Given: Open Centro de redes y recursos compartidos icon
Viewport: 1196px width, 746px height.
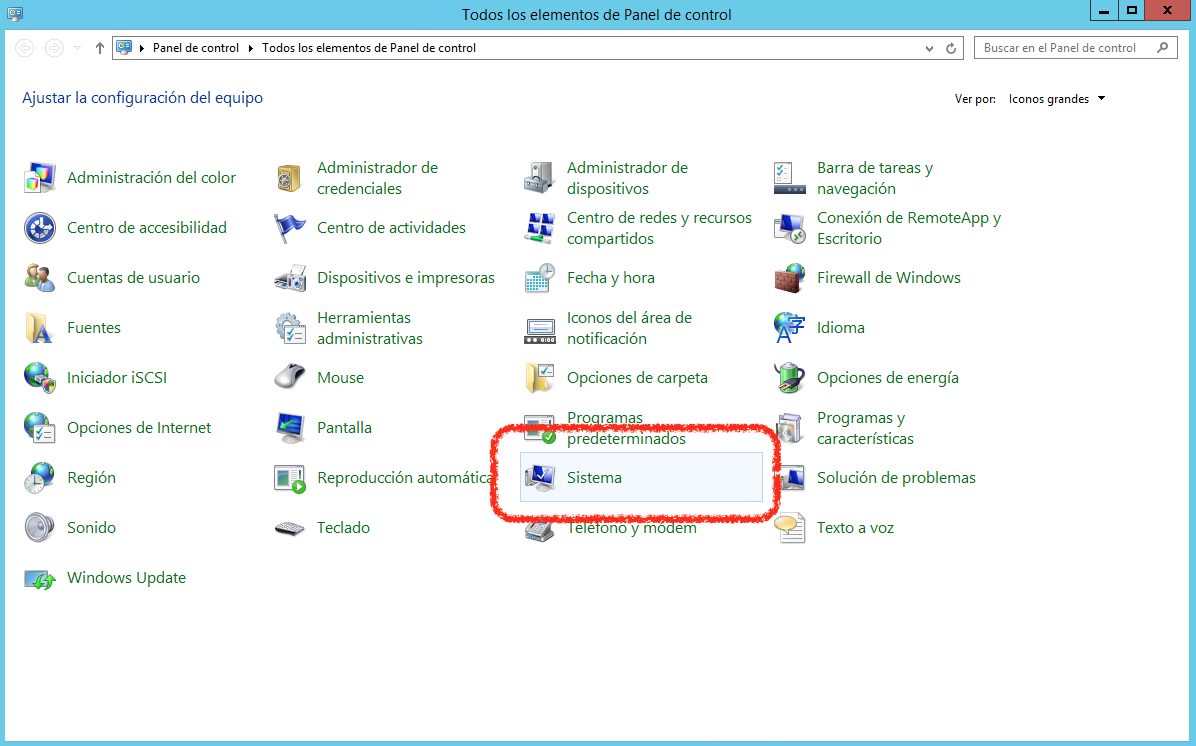Looking at the screenshot, I should click(539, 228).
